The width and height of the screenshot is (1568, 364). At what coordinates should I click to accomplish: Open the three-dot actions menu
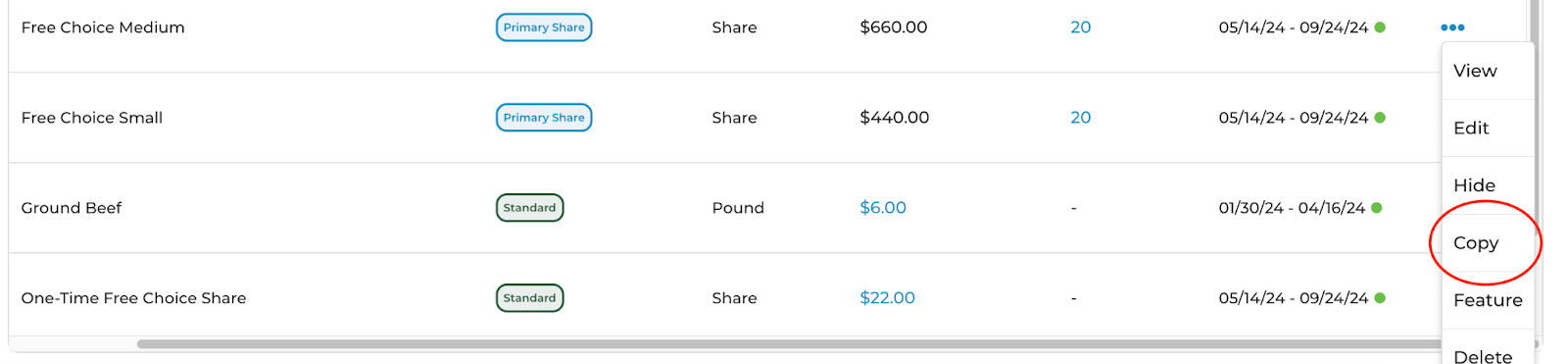click(1452, 27)
